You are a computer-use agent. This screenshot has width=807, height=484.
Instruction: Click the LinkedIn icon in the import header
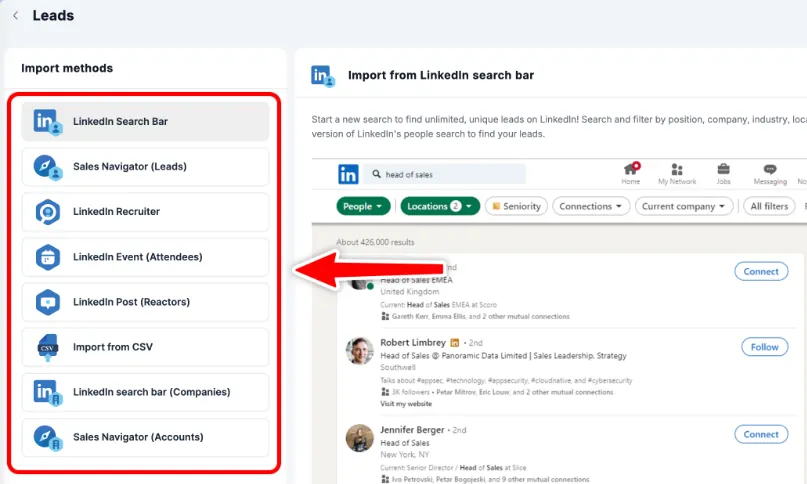point(323,76)
